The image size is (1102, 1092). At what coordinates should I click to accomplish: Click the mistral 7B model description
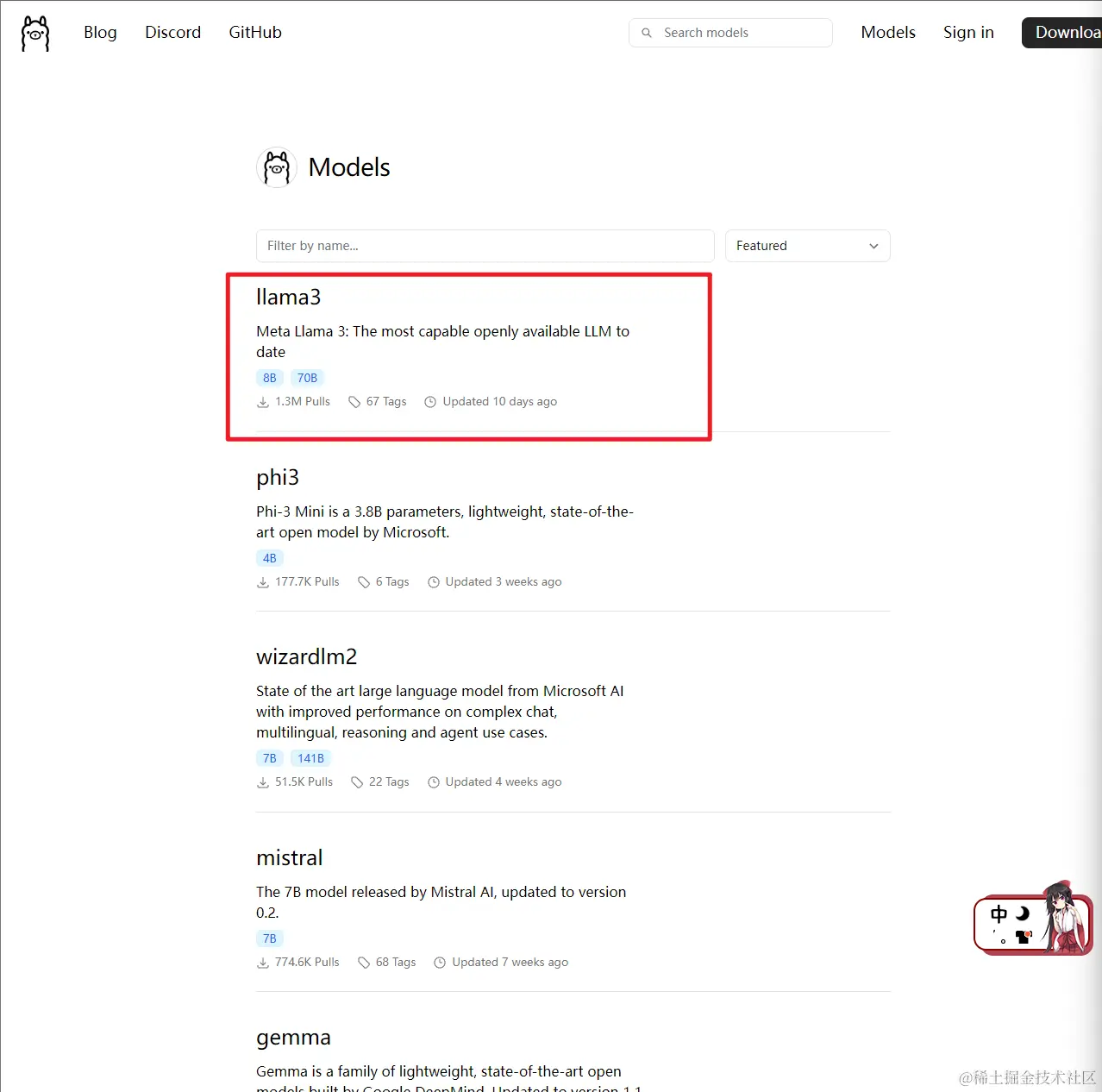441,902
